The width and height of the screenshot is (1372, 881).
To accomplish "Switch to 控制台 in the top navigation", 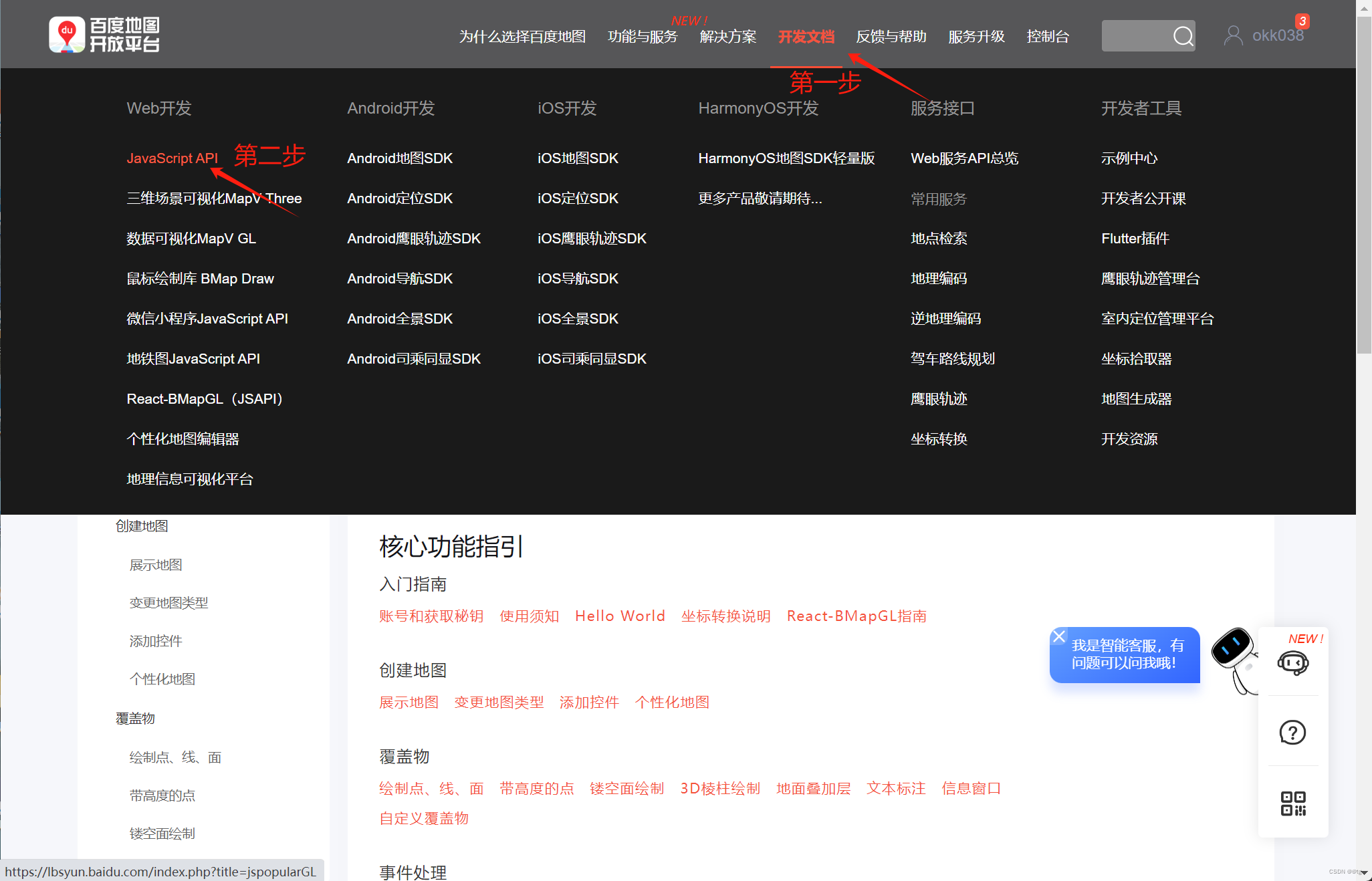I will (1048, 37).
